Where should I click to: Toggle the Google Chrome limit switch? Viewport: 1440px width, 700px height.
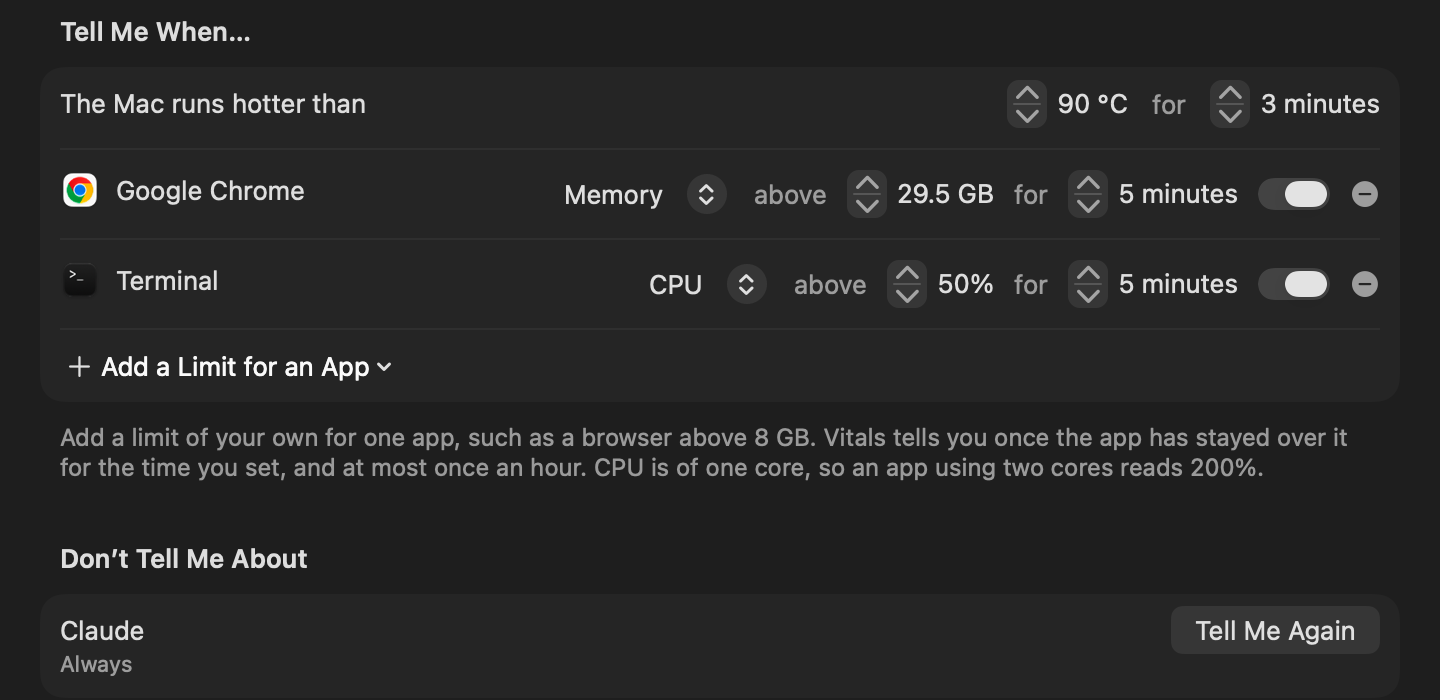[1294, 194]
